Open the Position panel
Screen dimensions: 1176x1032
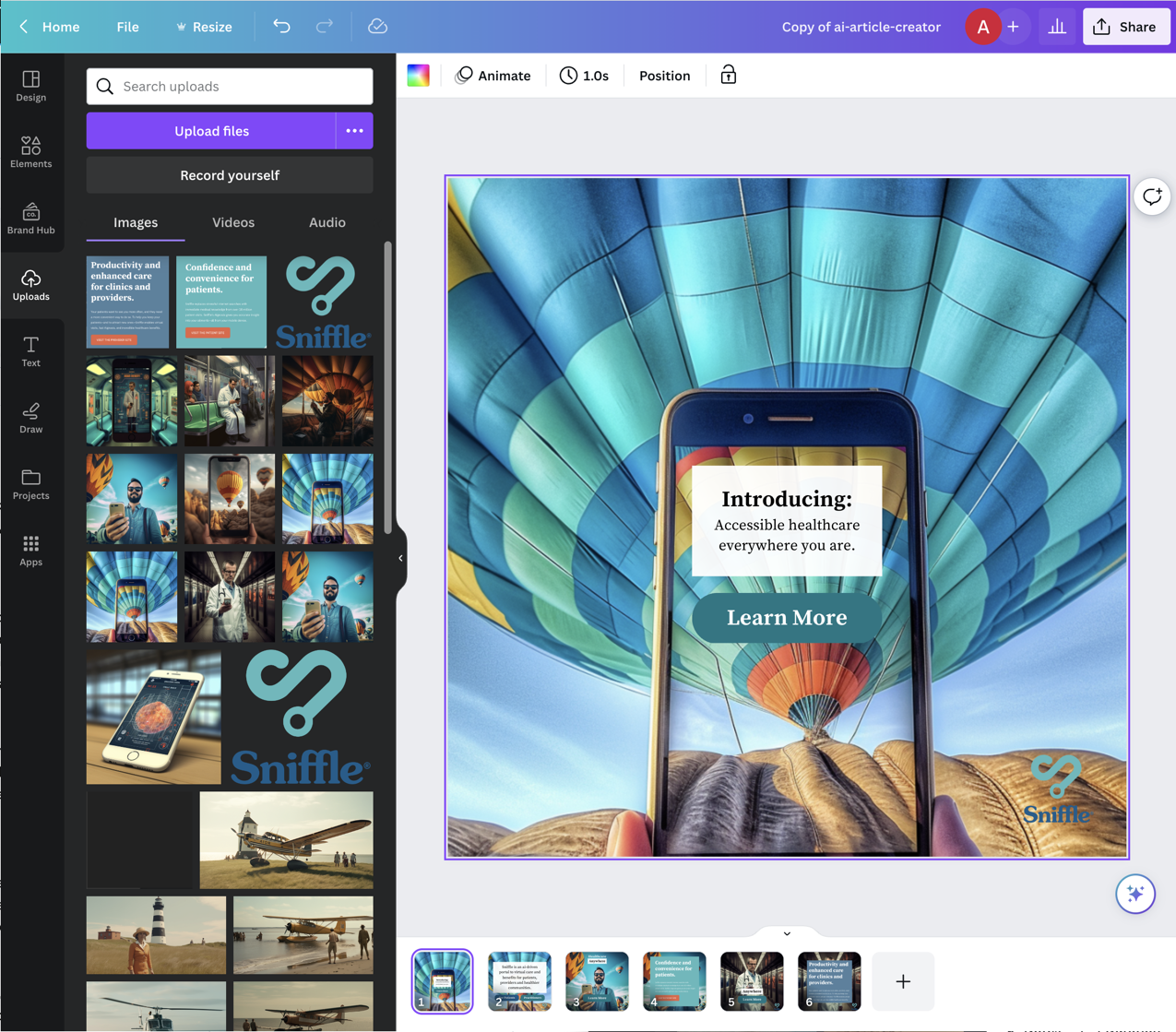pyautogui.click(x=665, y=76)
